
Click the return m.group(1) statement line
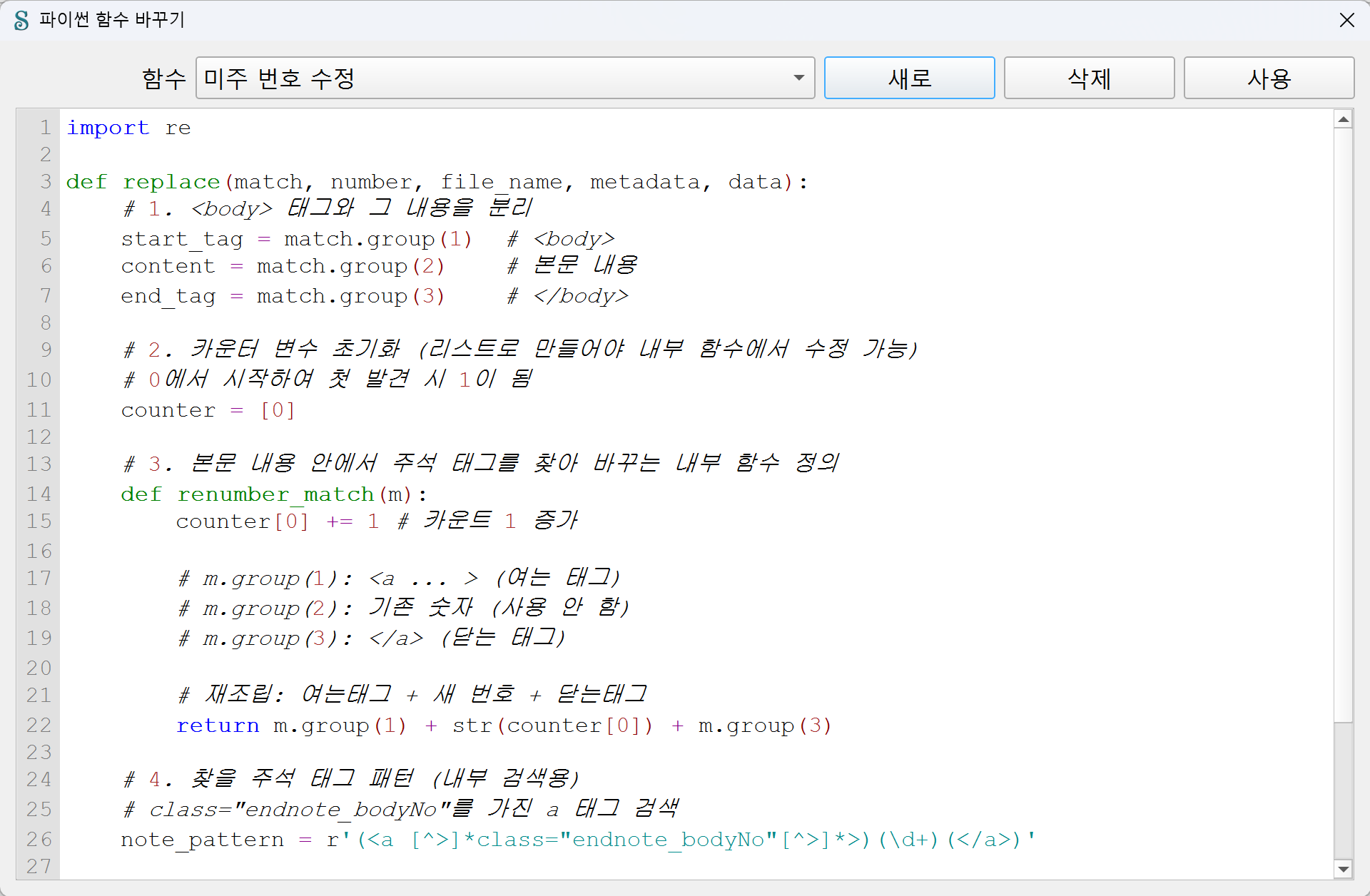503,726
